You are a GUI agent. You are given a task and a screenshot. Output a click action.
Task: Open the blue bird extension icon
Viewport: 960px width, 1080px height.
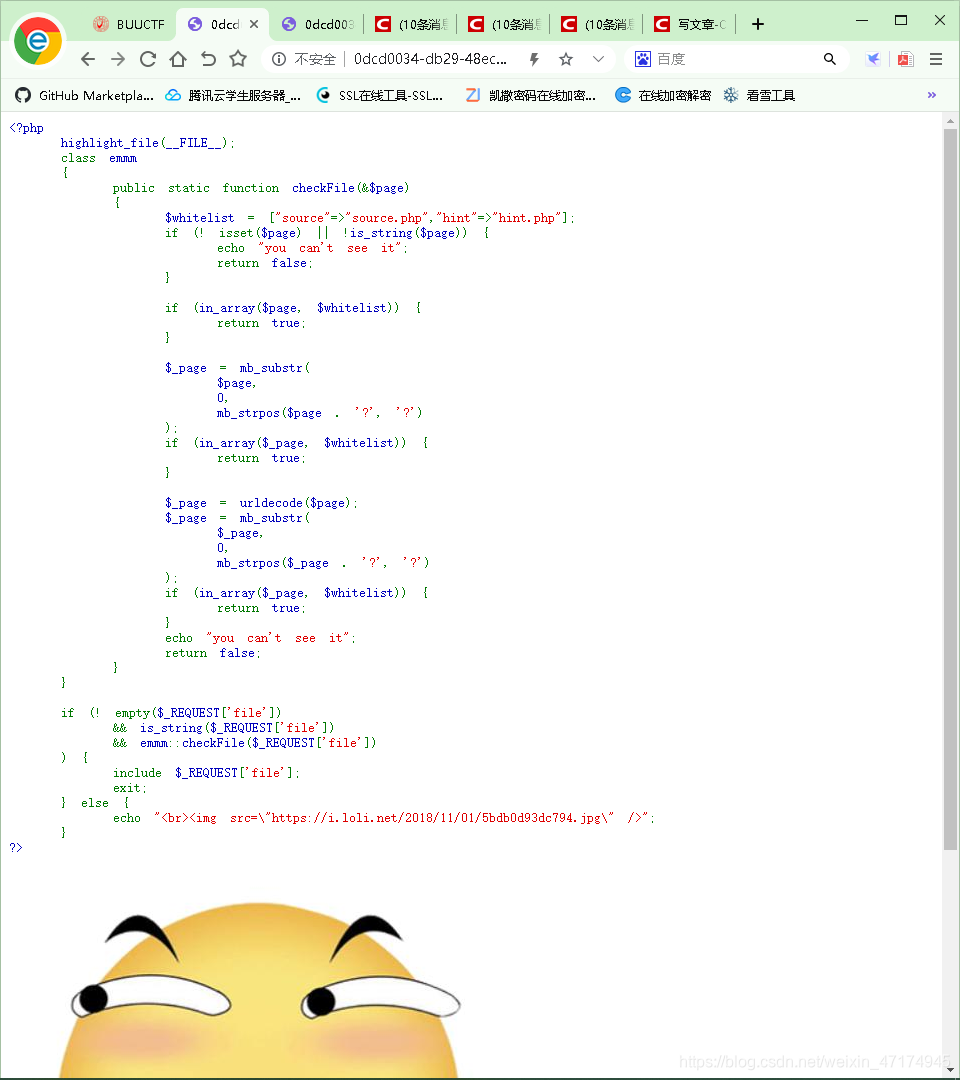pyautogui.click(x=873, y=59)
